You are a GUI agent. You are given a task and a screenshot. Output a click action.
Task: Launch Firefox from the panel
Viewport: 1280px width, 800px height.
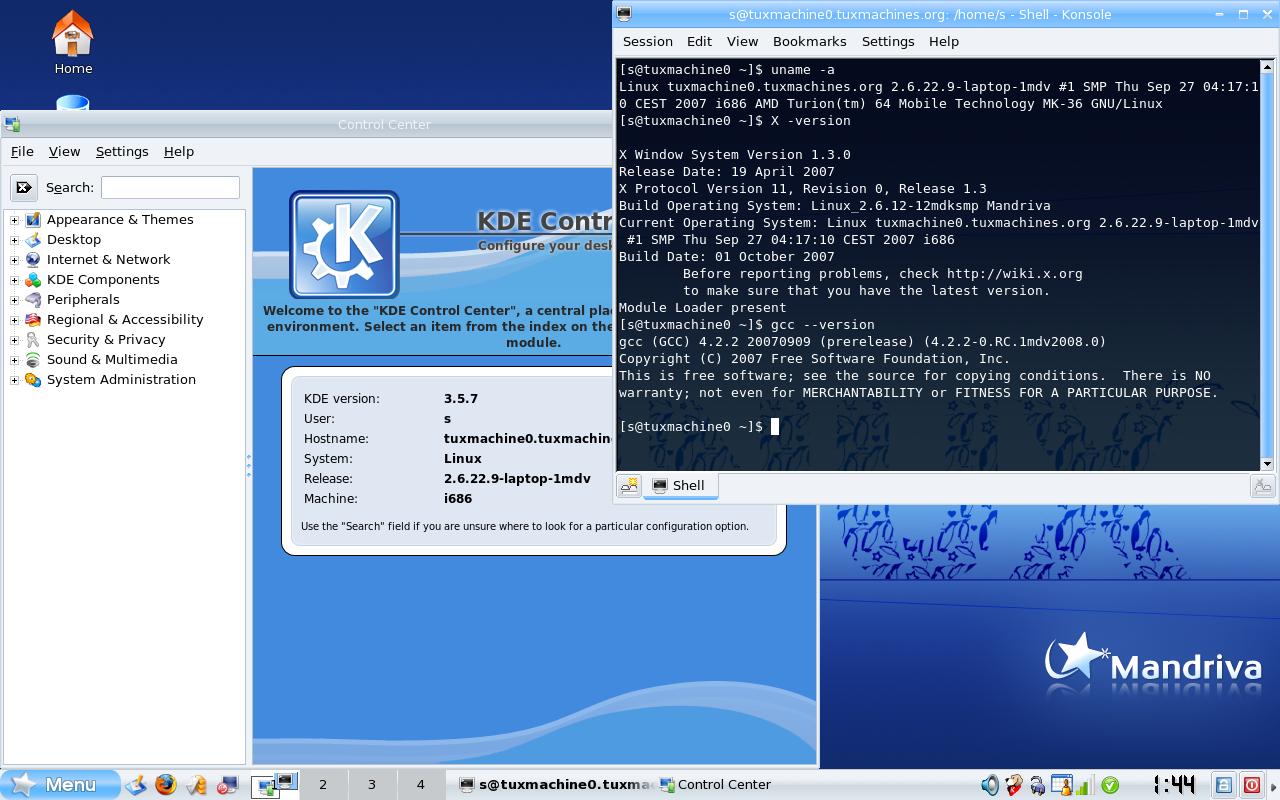pos(165,785)
